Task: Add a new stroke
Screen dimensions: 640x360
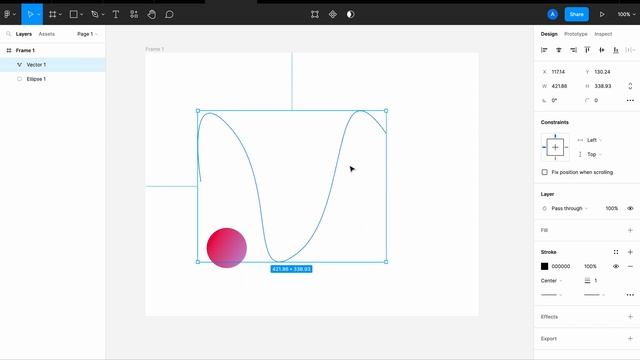Action: pos(630,252)
